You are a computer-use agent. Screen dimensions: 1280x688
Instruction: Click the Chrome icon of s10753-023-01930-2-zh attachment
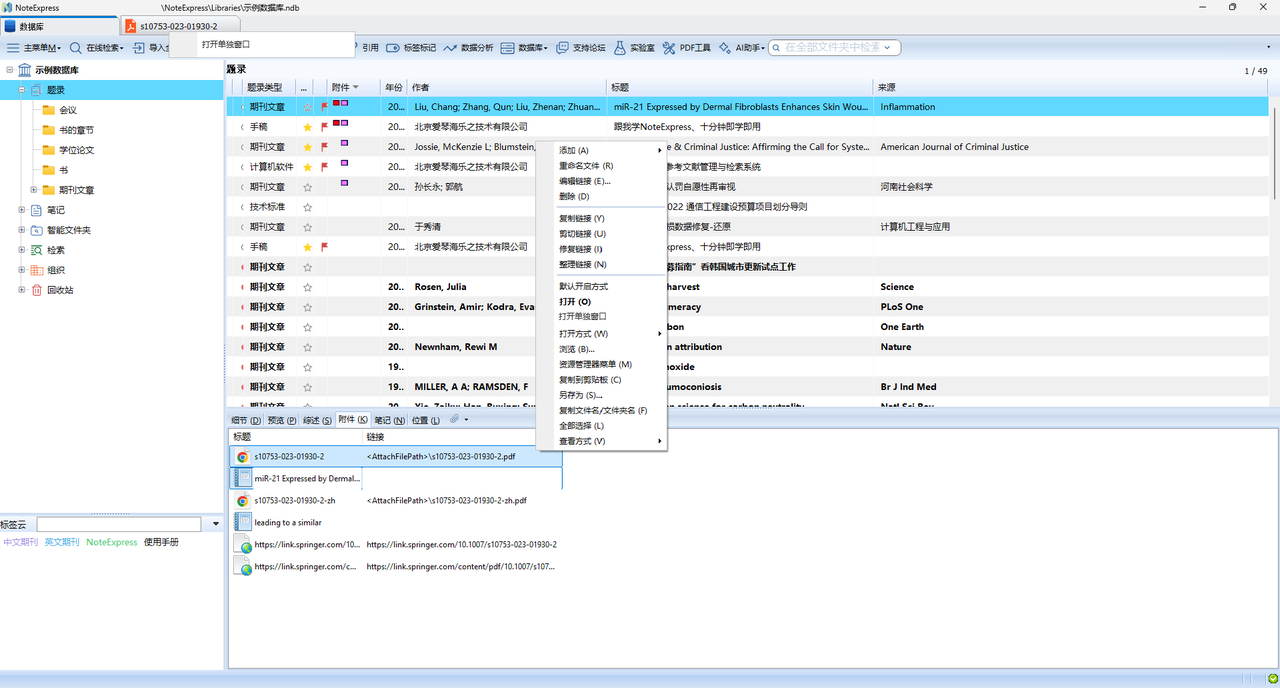(242, 501)
